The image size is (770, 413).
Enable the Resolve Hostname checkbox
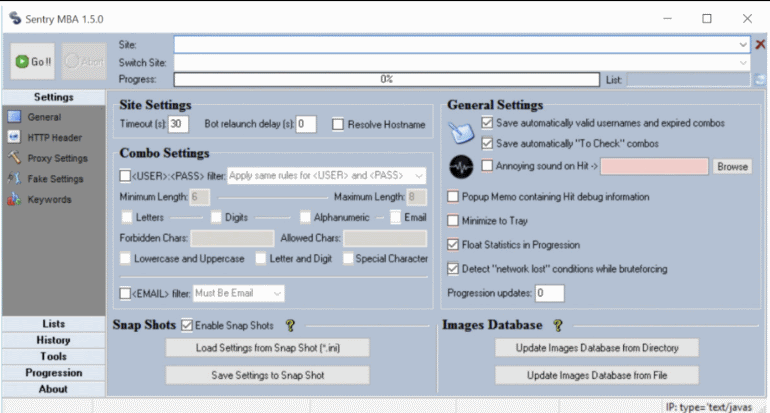338,124
